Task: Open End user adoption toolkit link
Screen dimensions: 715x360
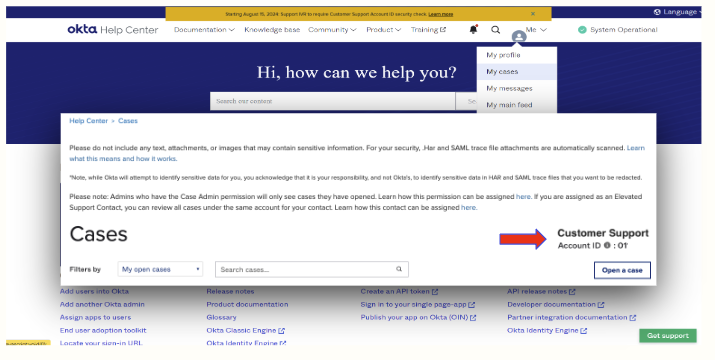Action: pyautogui.click(x=103, y=330)
